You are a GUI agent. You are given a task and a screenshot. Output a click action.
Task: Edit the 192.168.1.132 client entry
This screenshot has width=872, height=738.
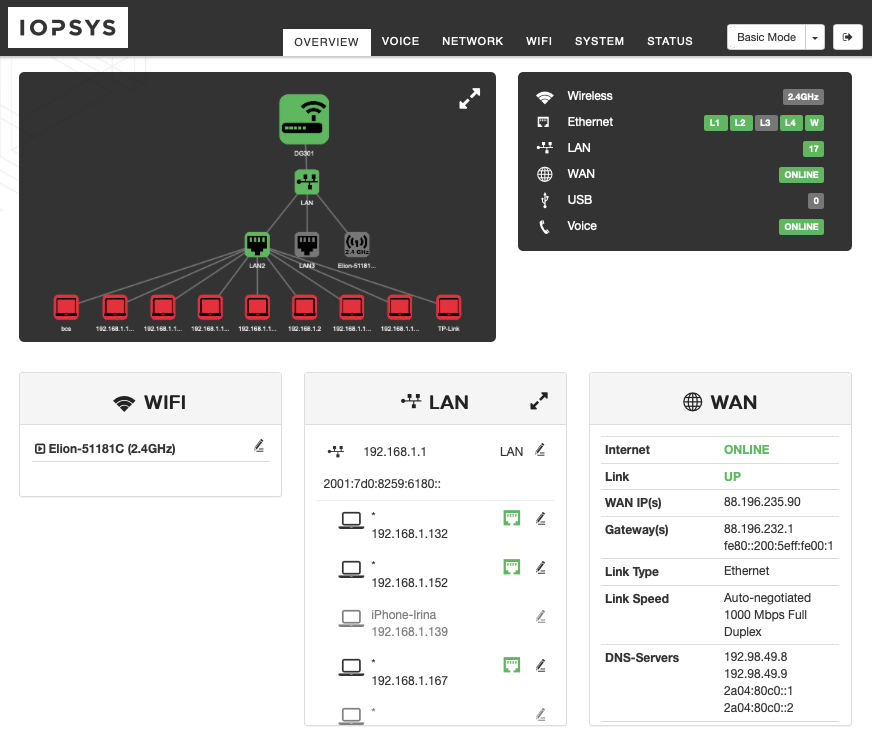[541, 518]
